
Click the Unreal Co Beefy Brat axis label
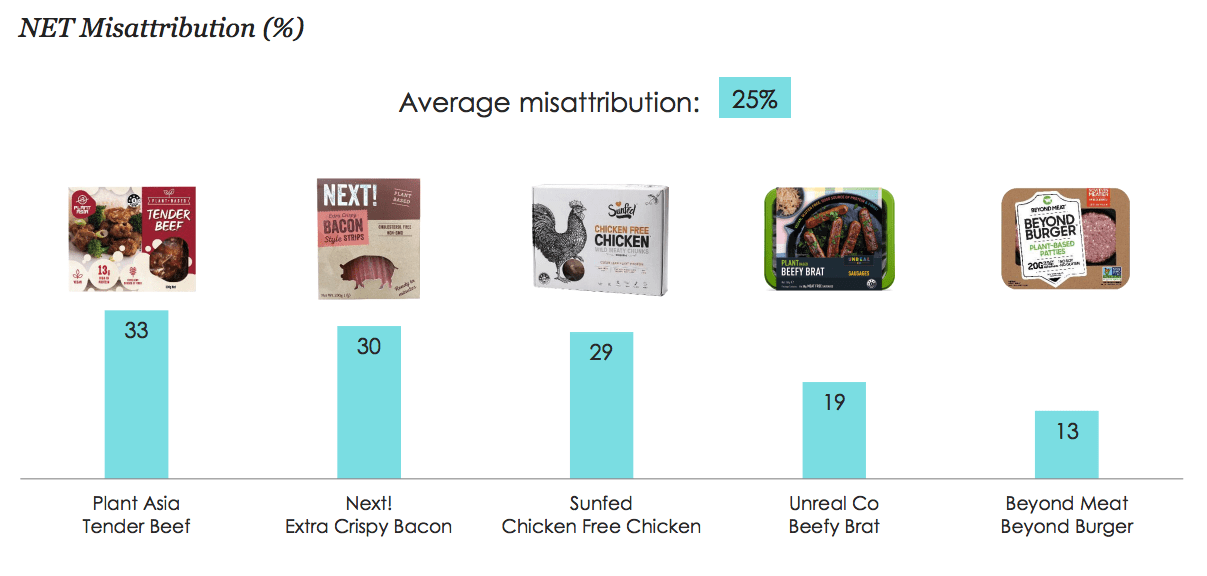click(x=834, y=515)
